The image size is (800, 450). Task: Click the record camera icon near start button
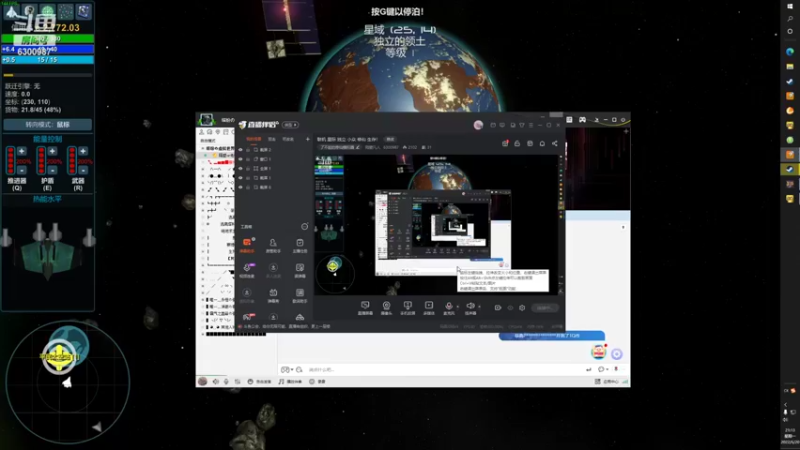(498, 308)
